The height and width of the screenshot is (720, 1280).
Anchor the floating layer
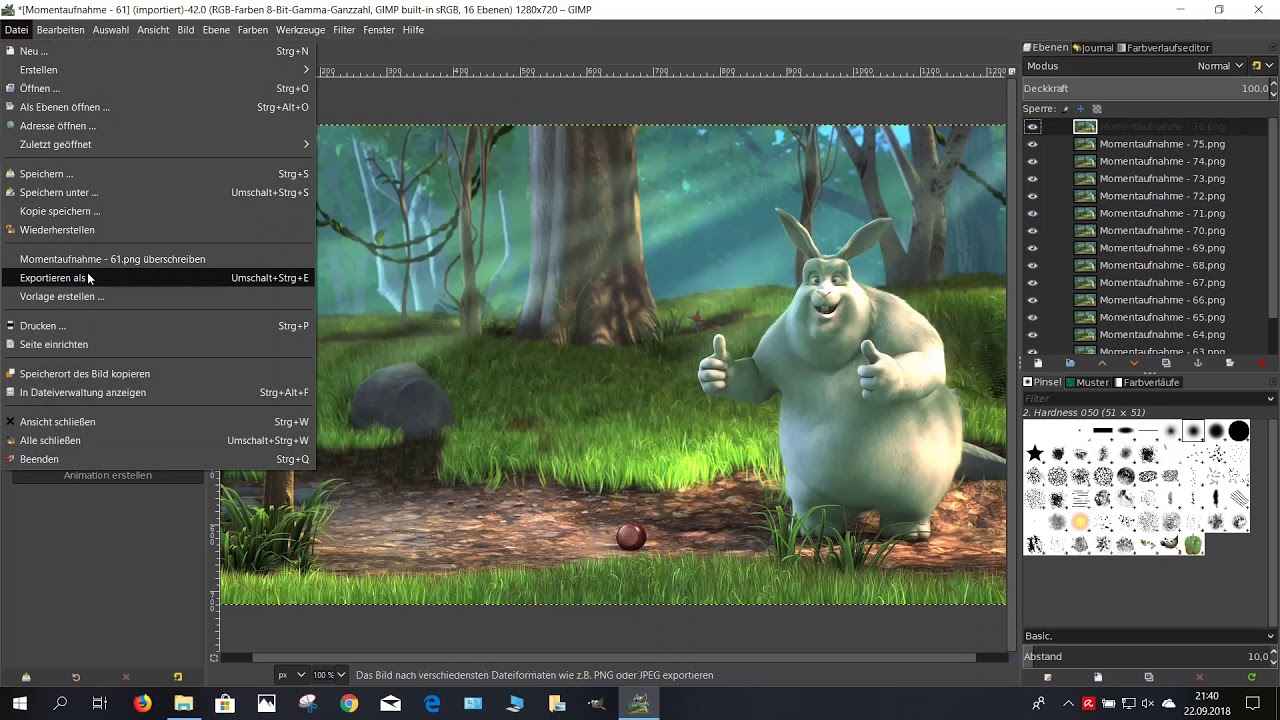[x=1198, y=363]
